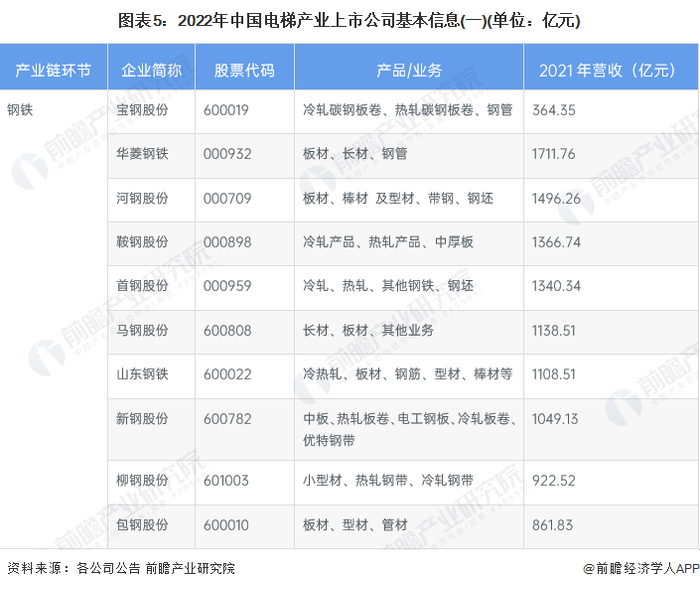The width and height of the screenshot is (700, 589).
Task: Click company name 首钢股份
Action: (x=142, y=286)
